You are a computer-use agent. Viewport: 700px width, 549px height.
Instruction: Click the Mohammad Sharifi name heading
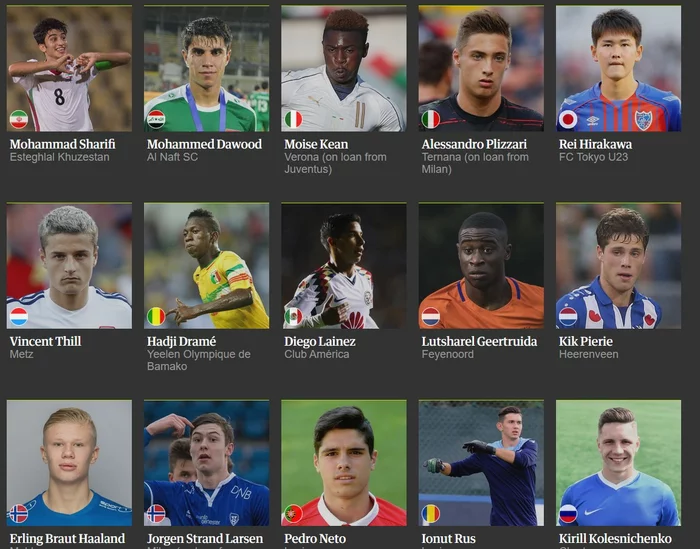coord(62,144)
